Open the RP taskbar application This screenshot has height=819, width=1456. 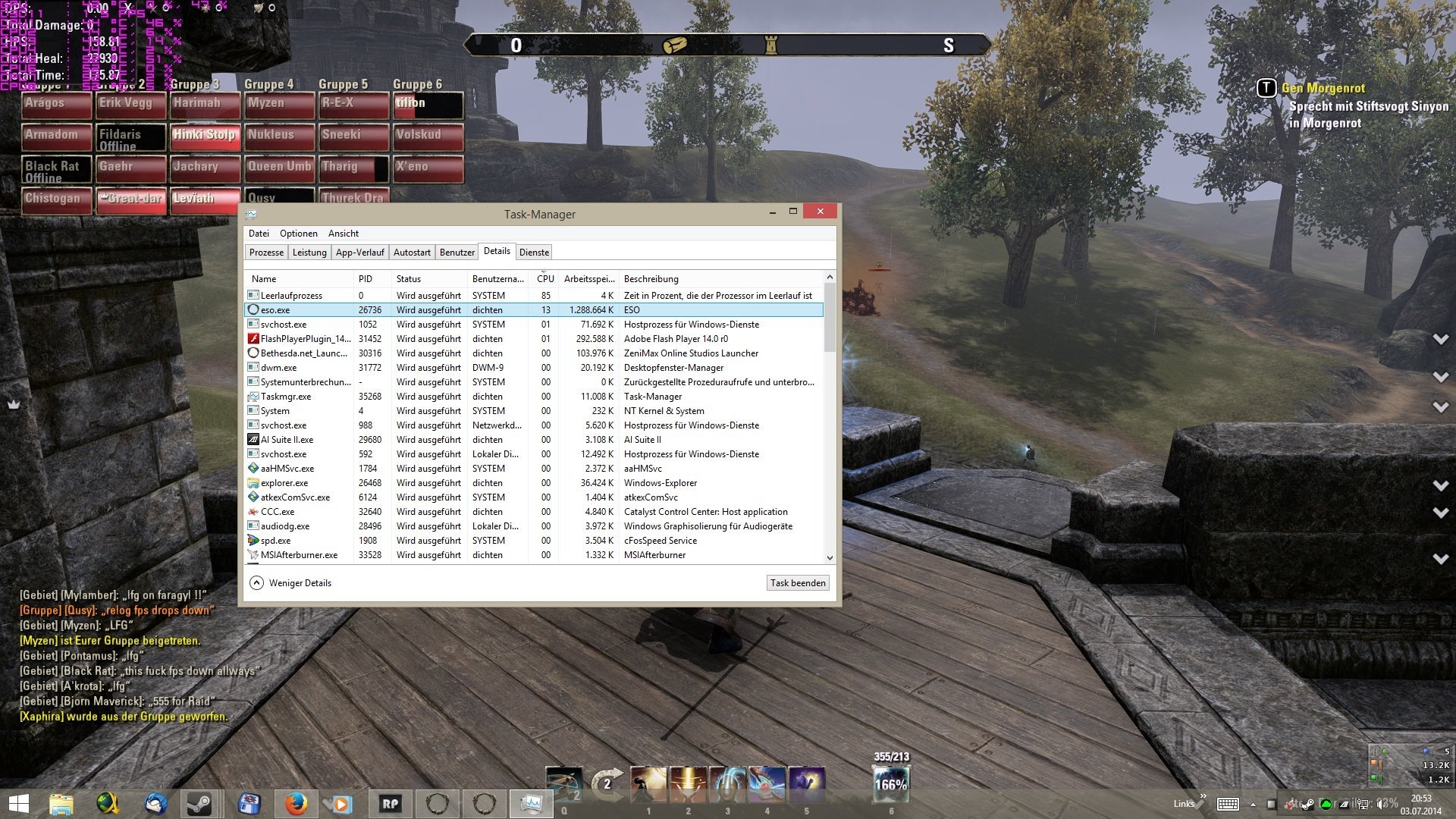point(390,803)
